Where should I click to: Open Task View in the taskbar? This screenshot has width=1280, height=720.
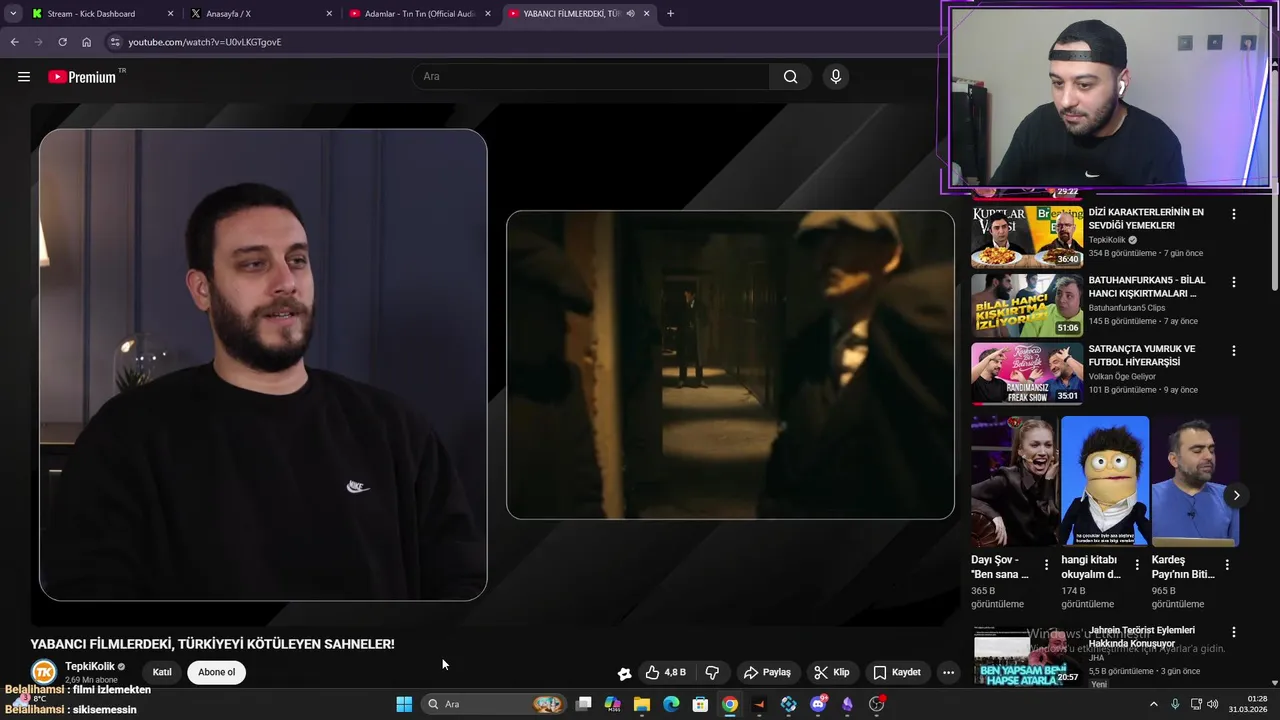(x=584, y=704)
